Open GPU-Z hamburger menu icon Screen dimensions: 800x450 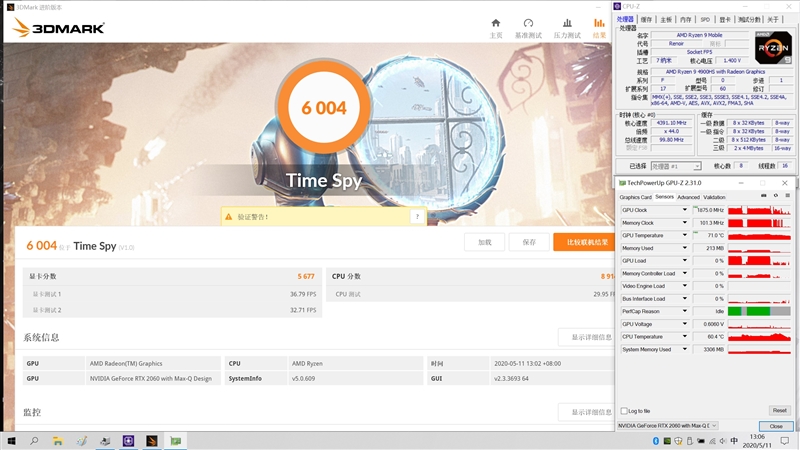coord(788,196)
